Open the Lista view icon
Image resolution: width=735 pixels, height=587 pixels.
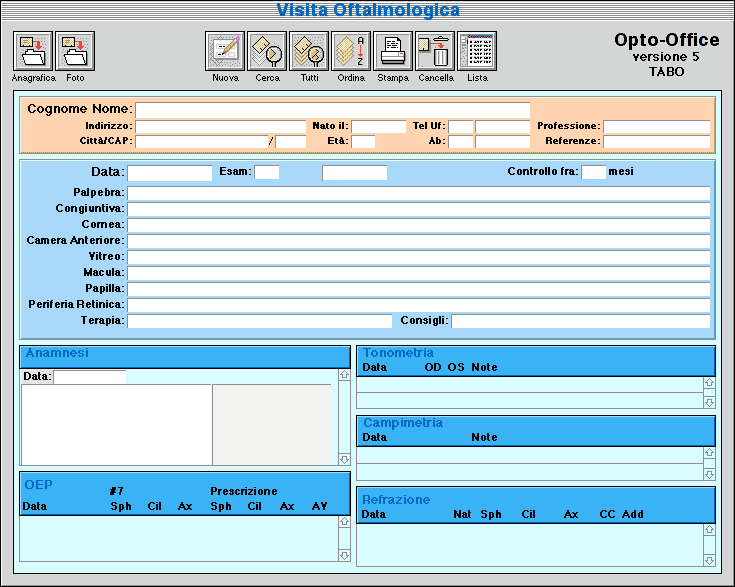click(x=477, y=51)
